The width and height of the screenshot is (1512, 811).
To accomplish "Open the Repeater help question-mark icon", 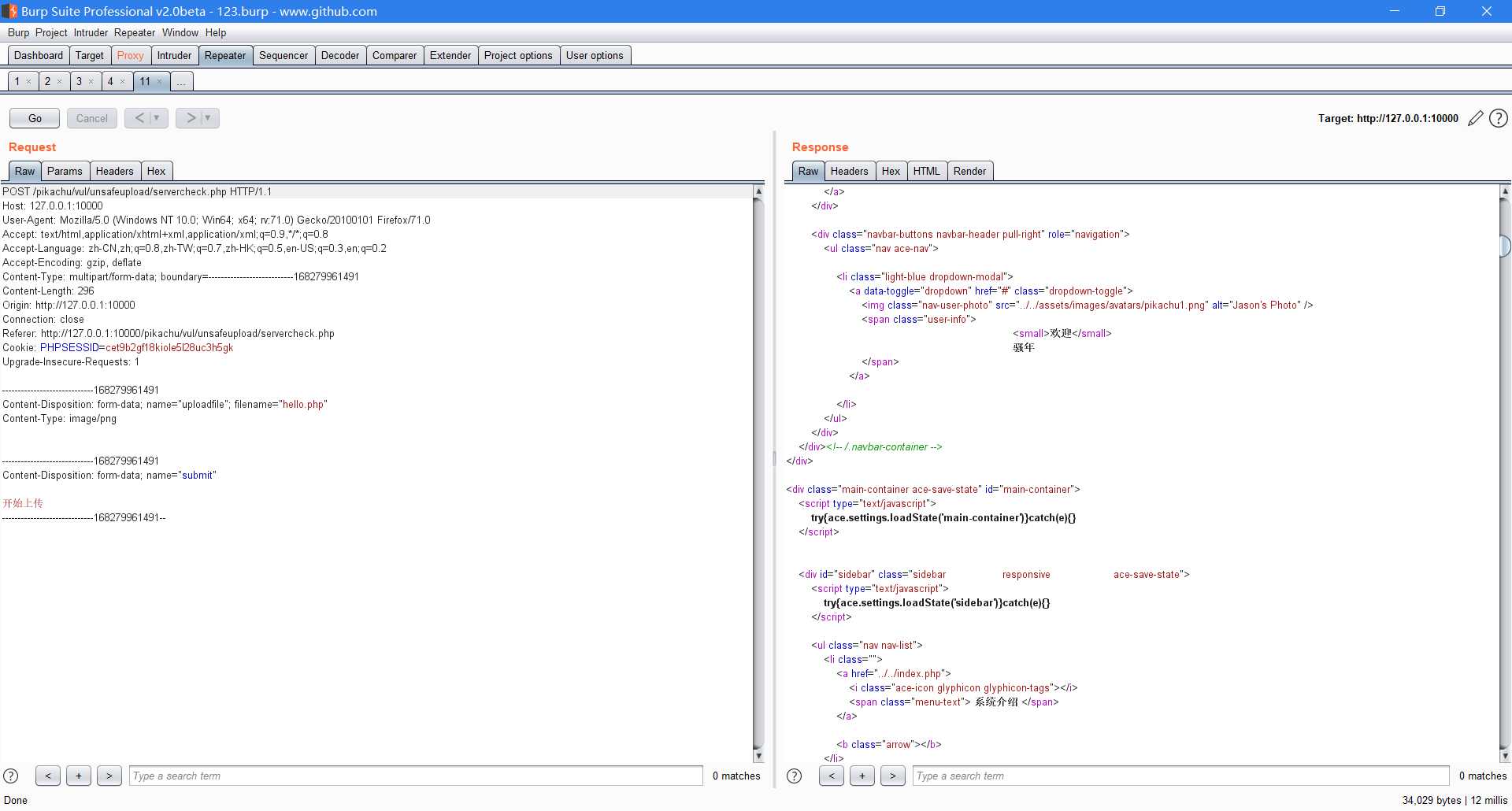I will [1499, 118].
